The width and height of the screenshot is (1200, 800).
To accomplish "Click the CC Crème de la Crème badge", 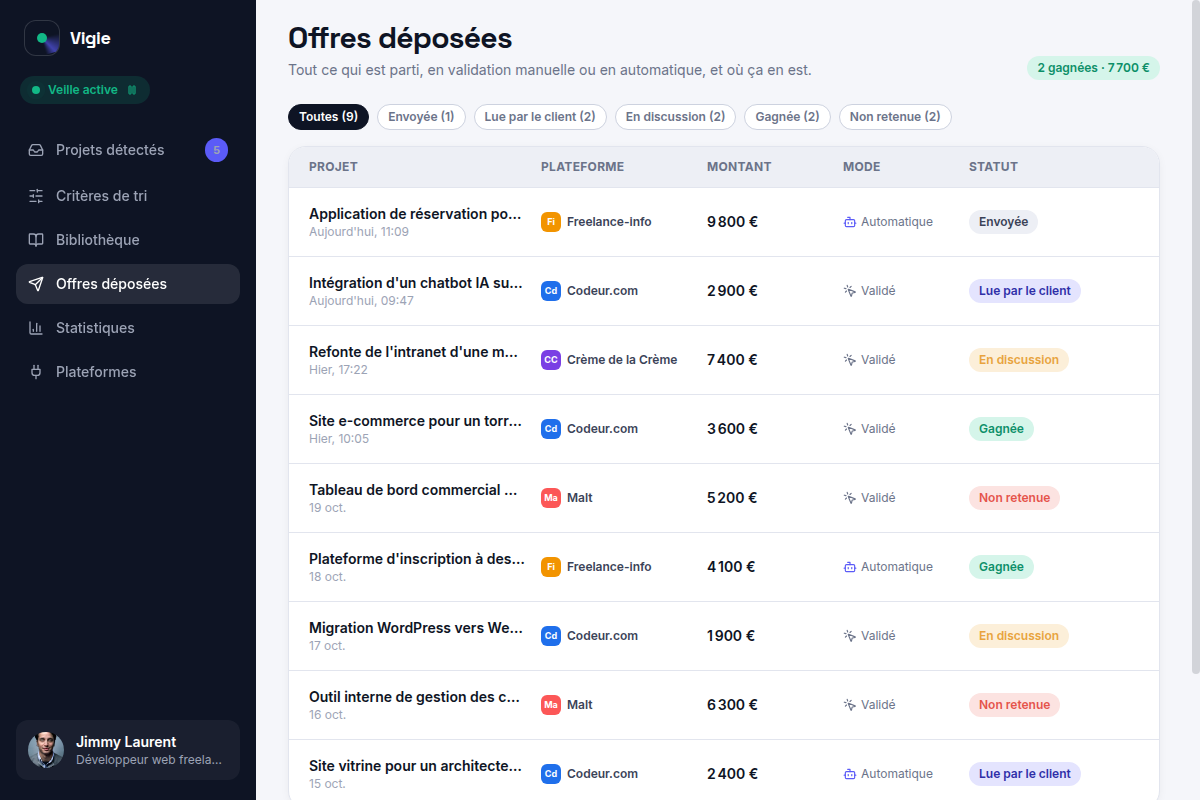I will [551, 360].
